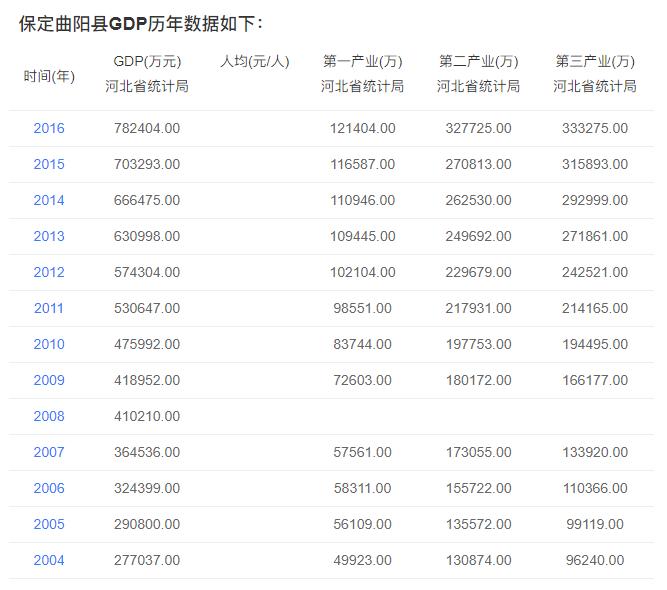Select tertiary industry value 333275.00
The image size is (667, 590).
(595, 128)
